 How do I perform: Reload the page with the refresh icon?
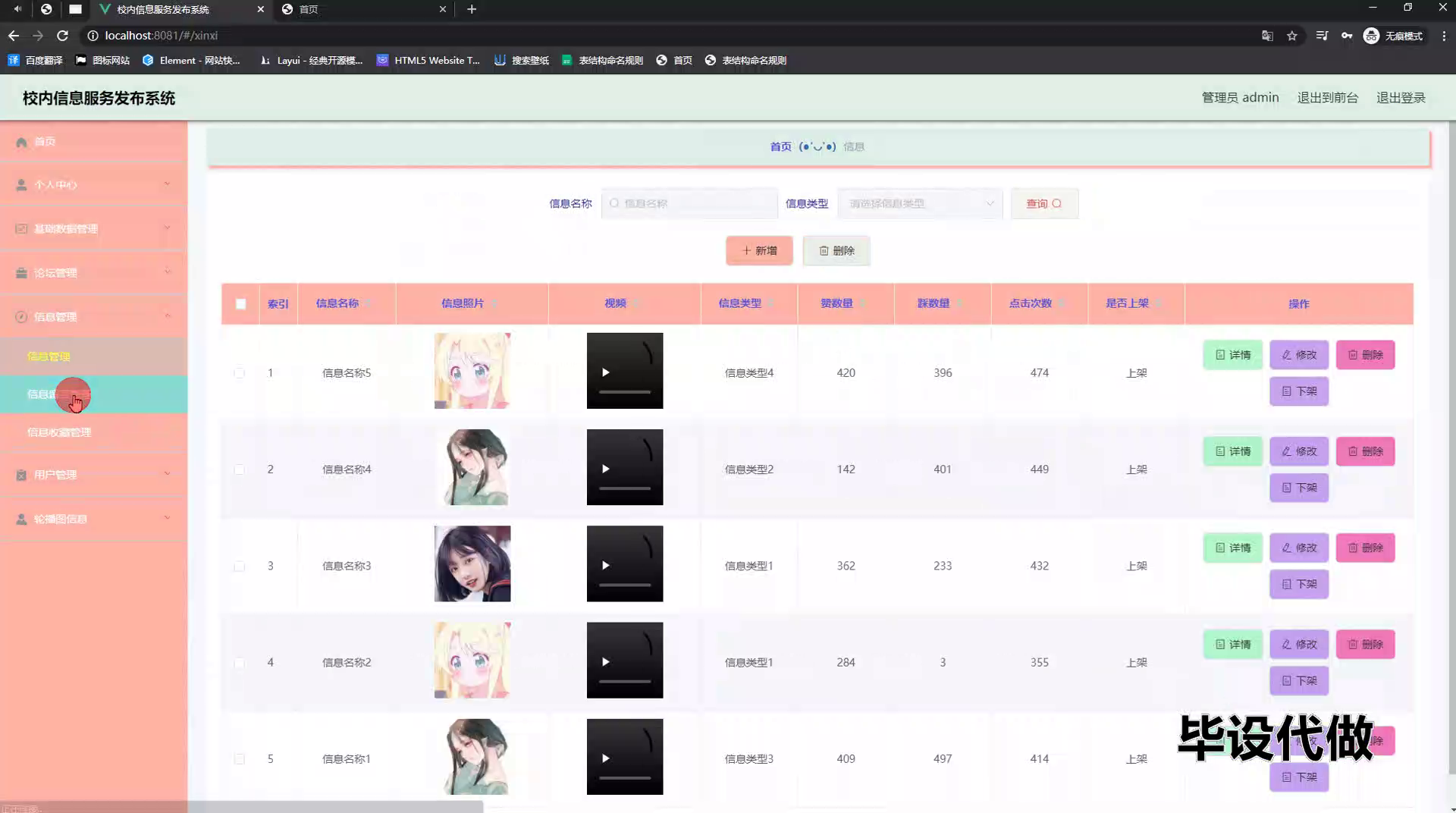point(63,36)
